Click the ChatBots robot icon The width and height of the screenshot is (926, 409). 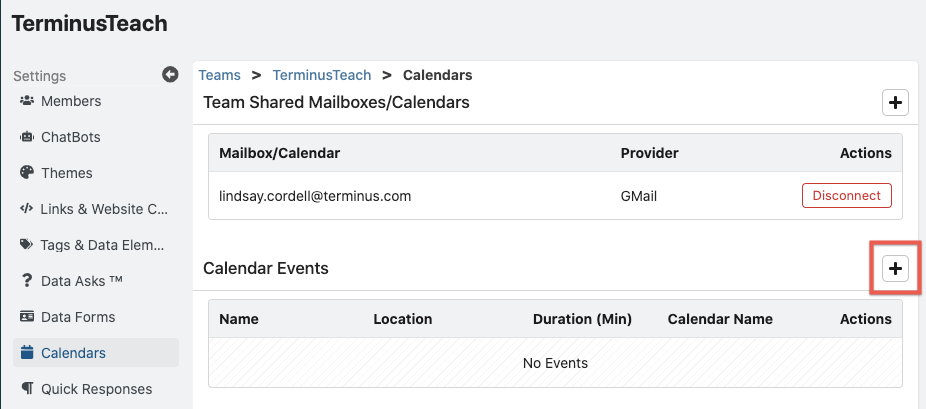[27, 137]
